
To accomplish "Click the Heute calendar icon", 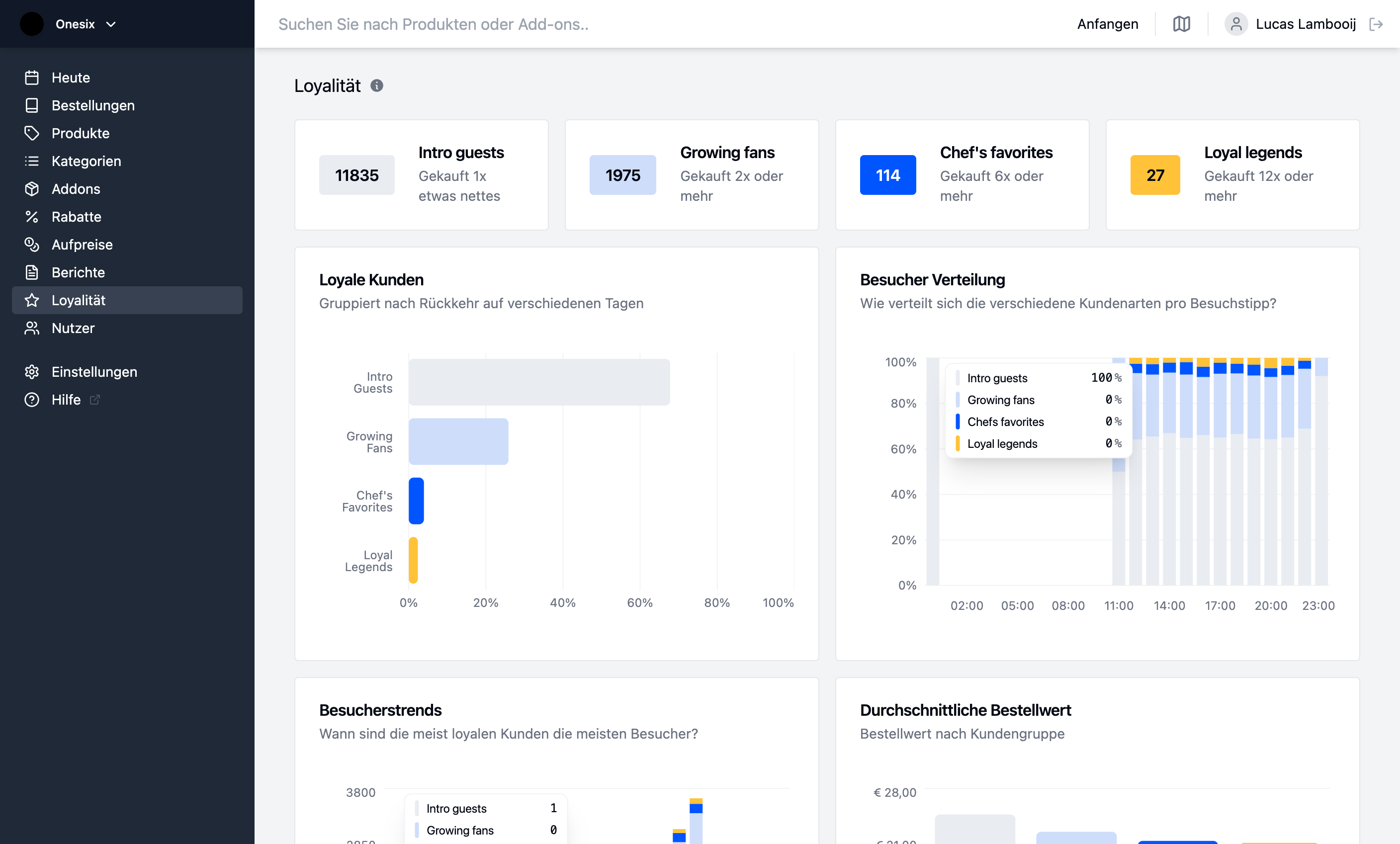I will (32, 78).
